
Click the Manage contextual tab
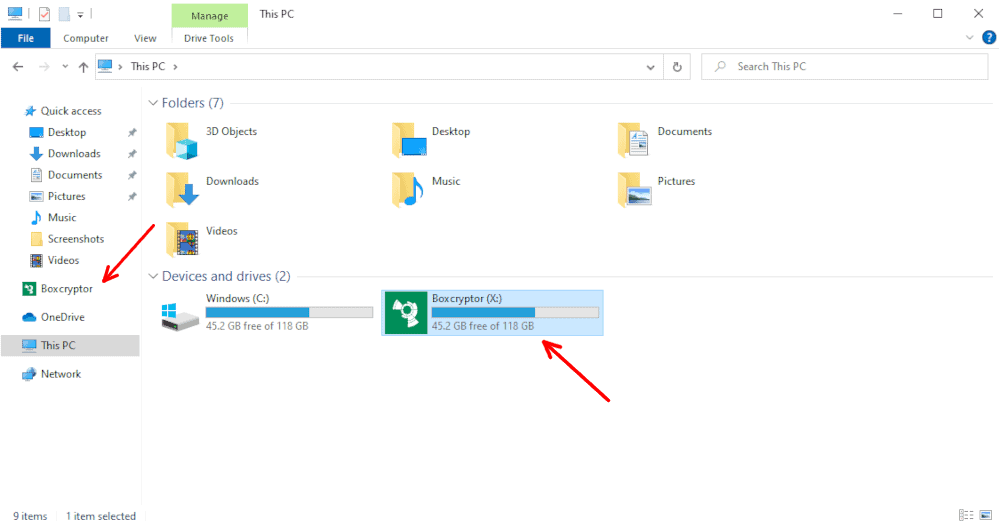[210, 16]
